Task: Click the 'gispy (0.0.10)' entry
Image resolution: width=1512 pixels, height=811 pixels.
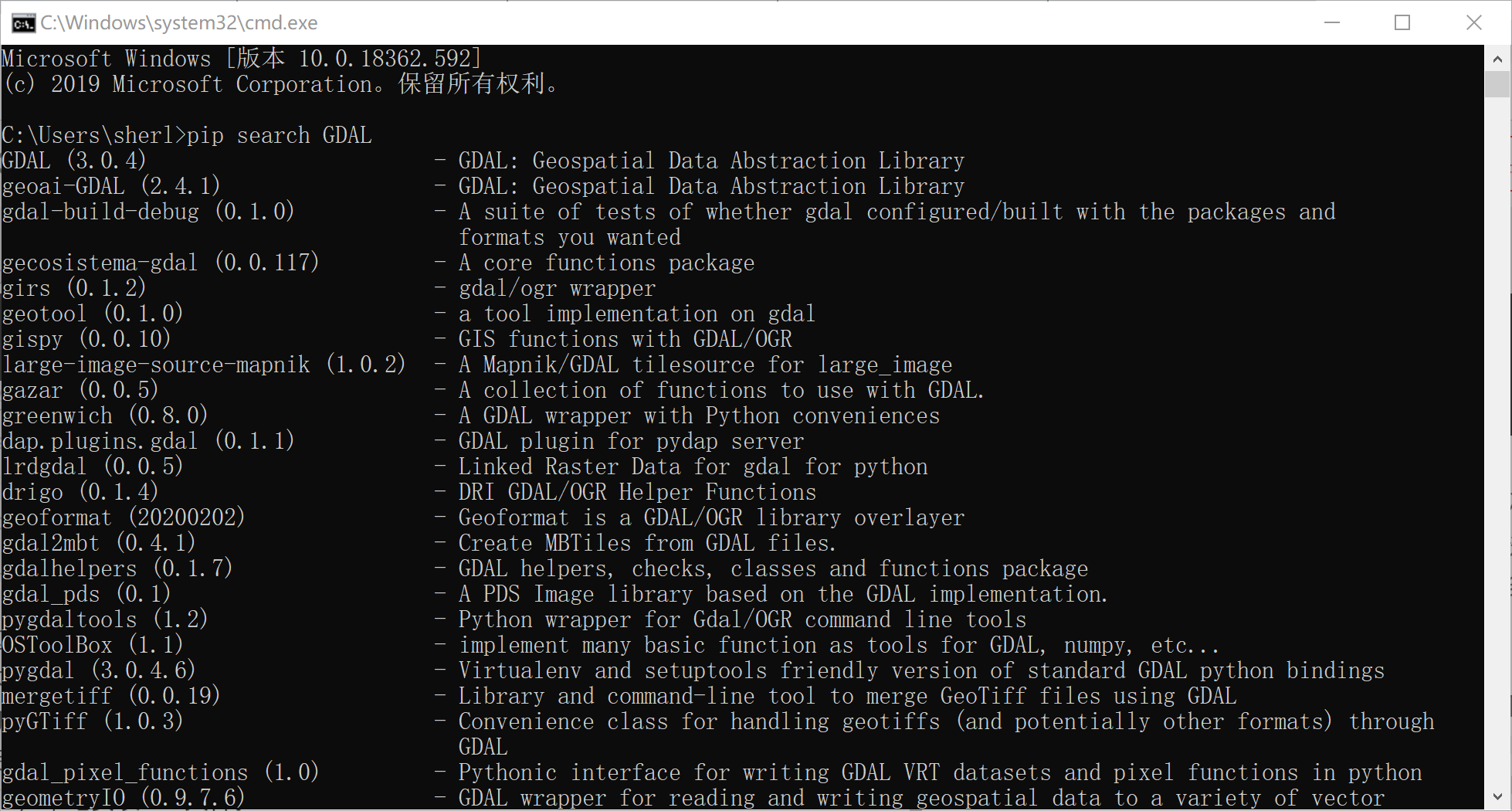Action: (x=86, y=339)
